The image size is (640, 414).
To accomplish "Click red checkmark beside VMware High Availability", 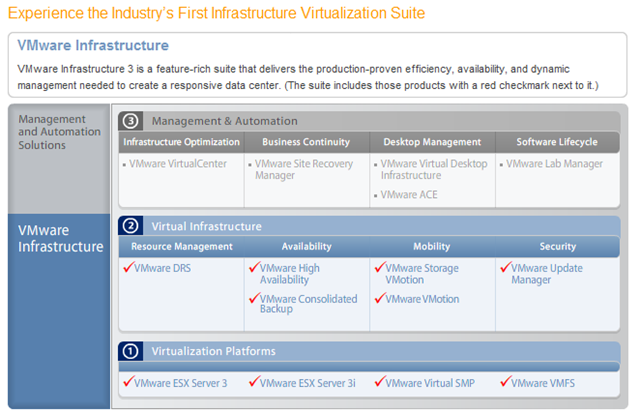I will 253,267.
